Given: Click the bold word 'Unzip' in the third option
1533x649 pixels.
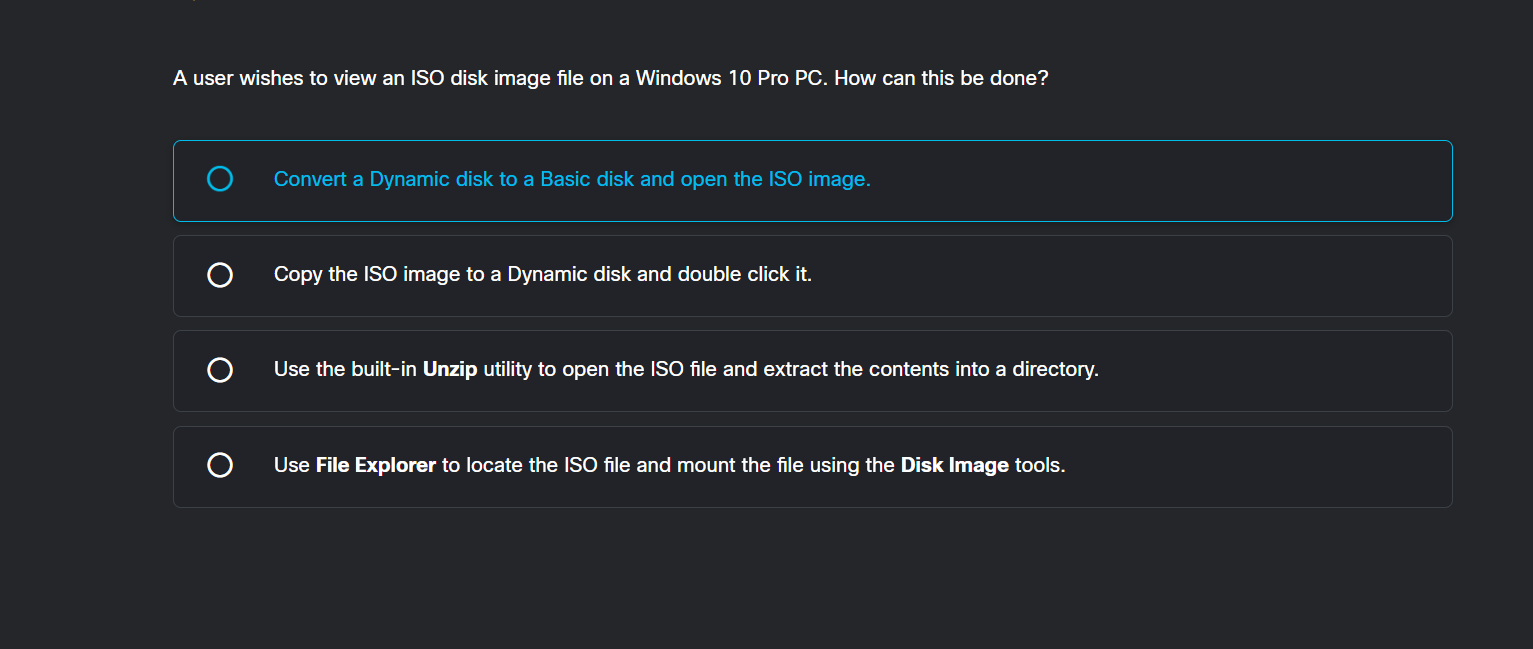Looking at the screenshot, I should tap(448, 369).
